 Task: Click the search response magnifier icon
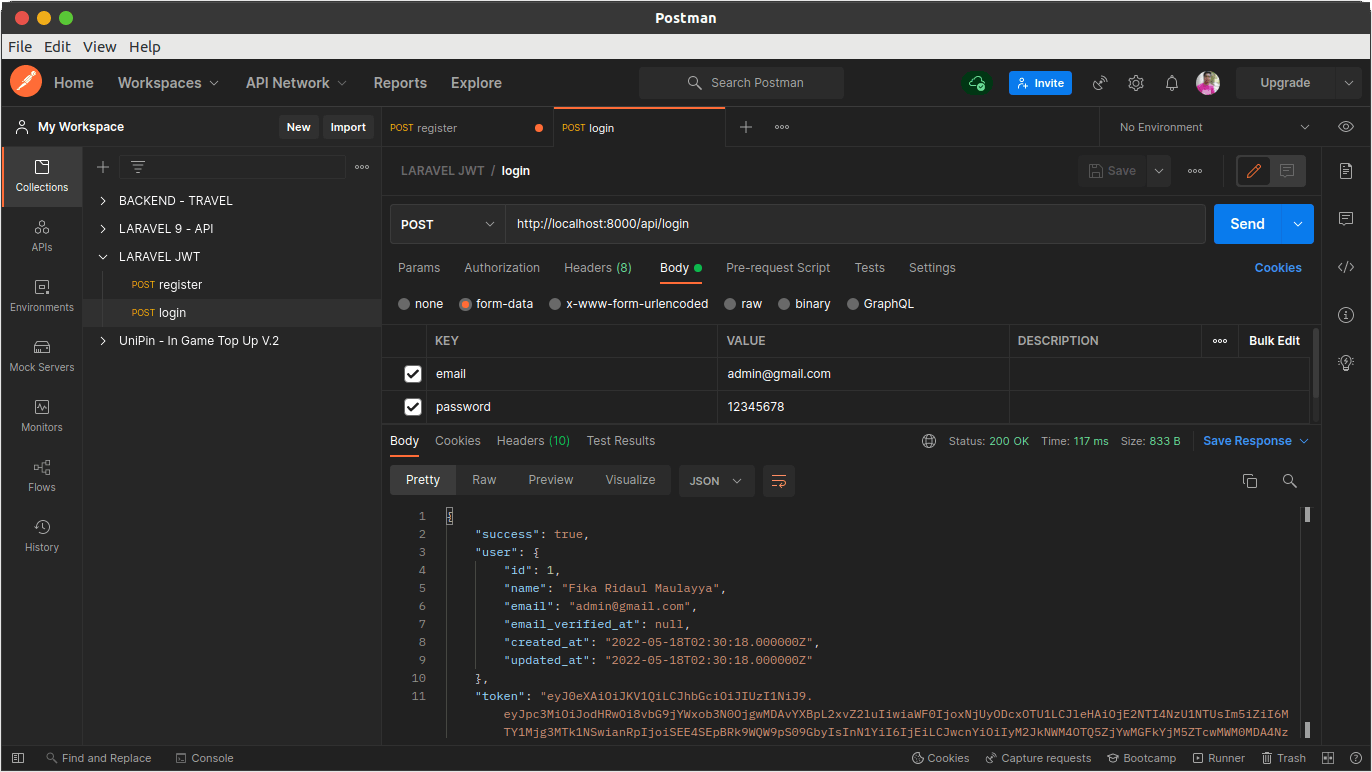pos(1289,481)
